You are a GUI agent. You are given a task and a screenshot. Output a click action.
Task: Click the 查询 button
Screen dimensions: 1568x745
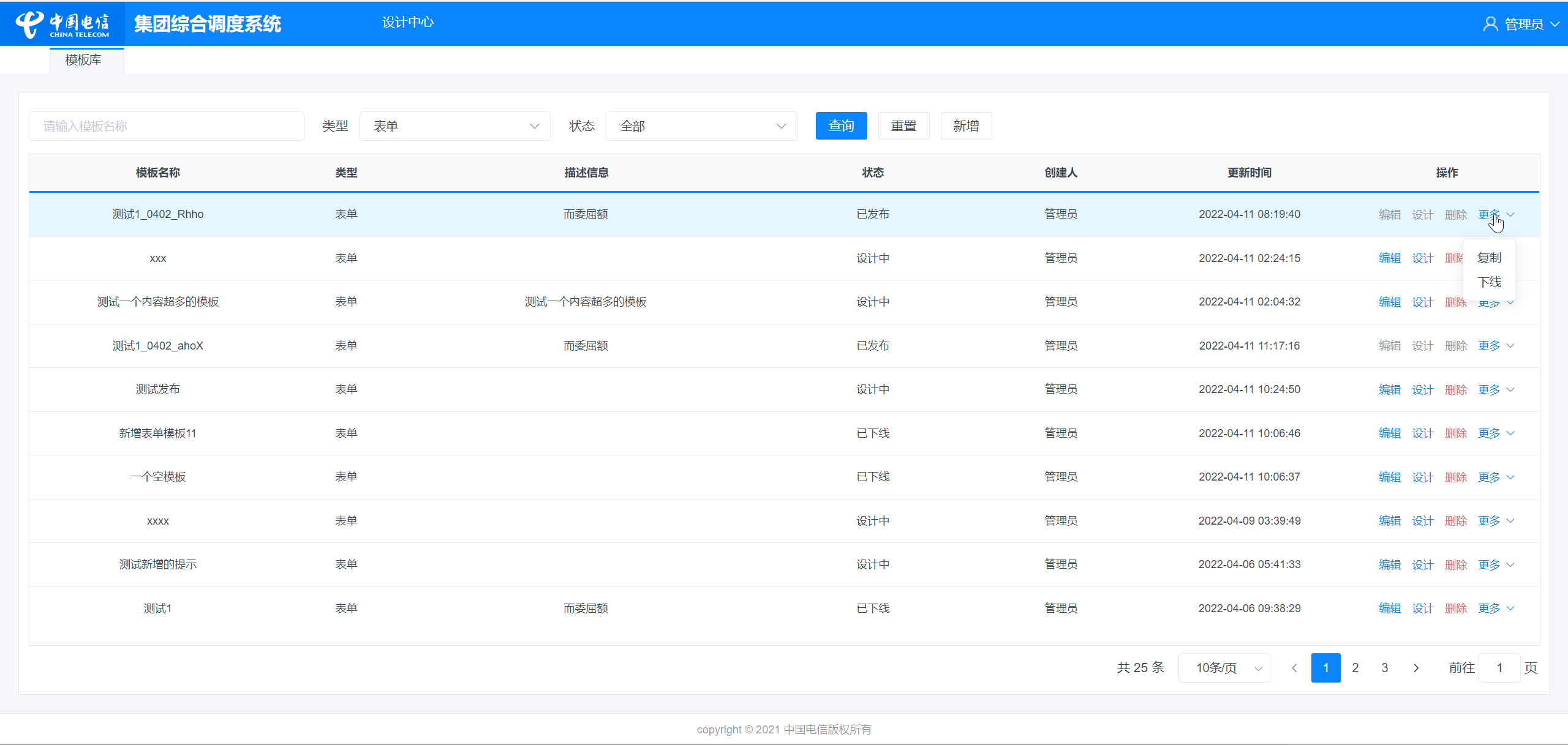(841, 126)
